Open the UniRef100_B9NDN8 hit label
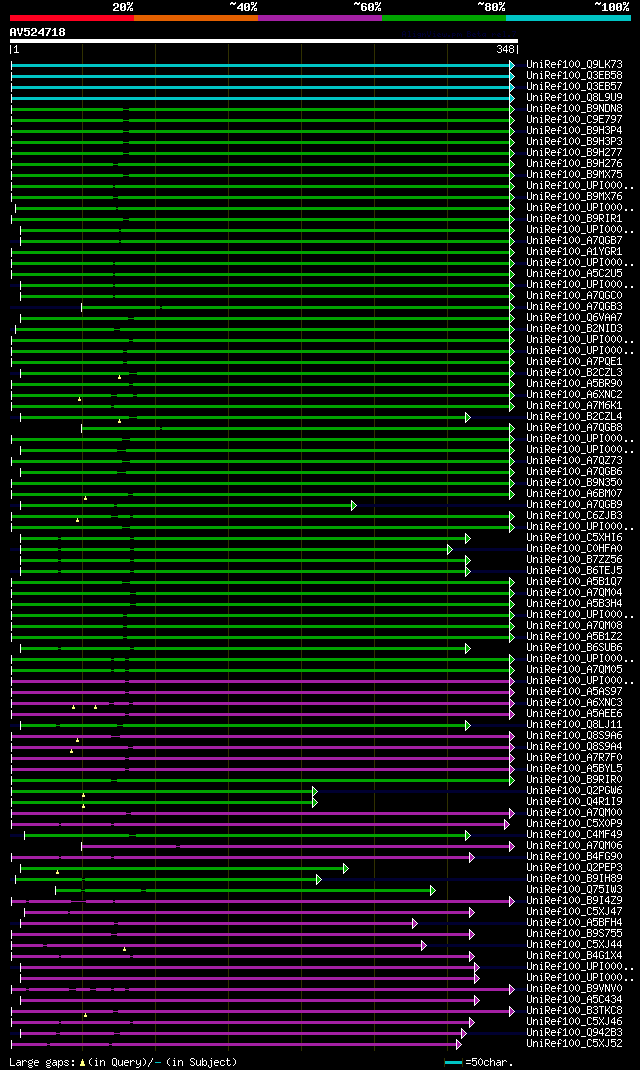This screenshot has height=1070, width=640. 574,109
